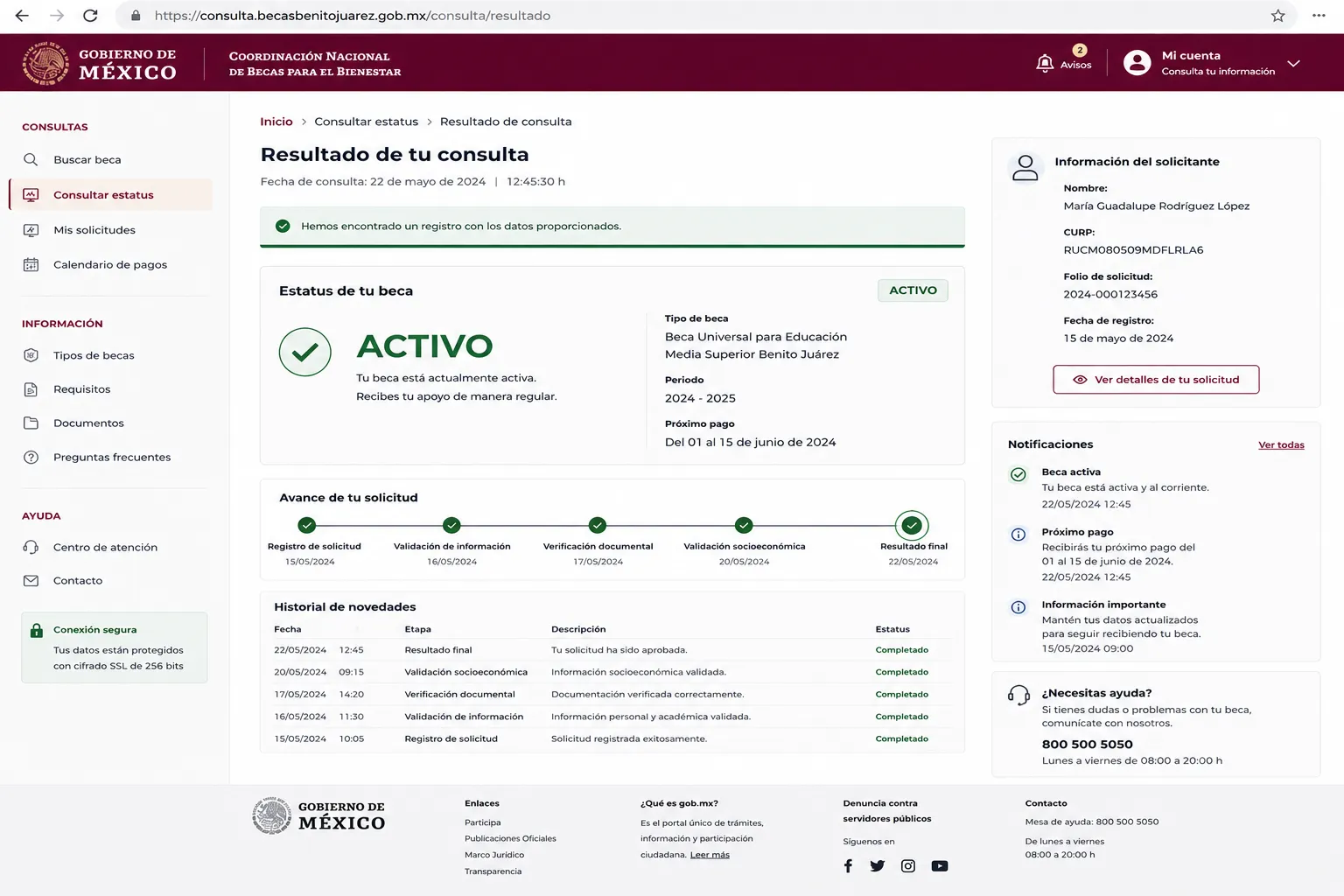Click the Información del solicitante person icon

[1025, 167]
